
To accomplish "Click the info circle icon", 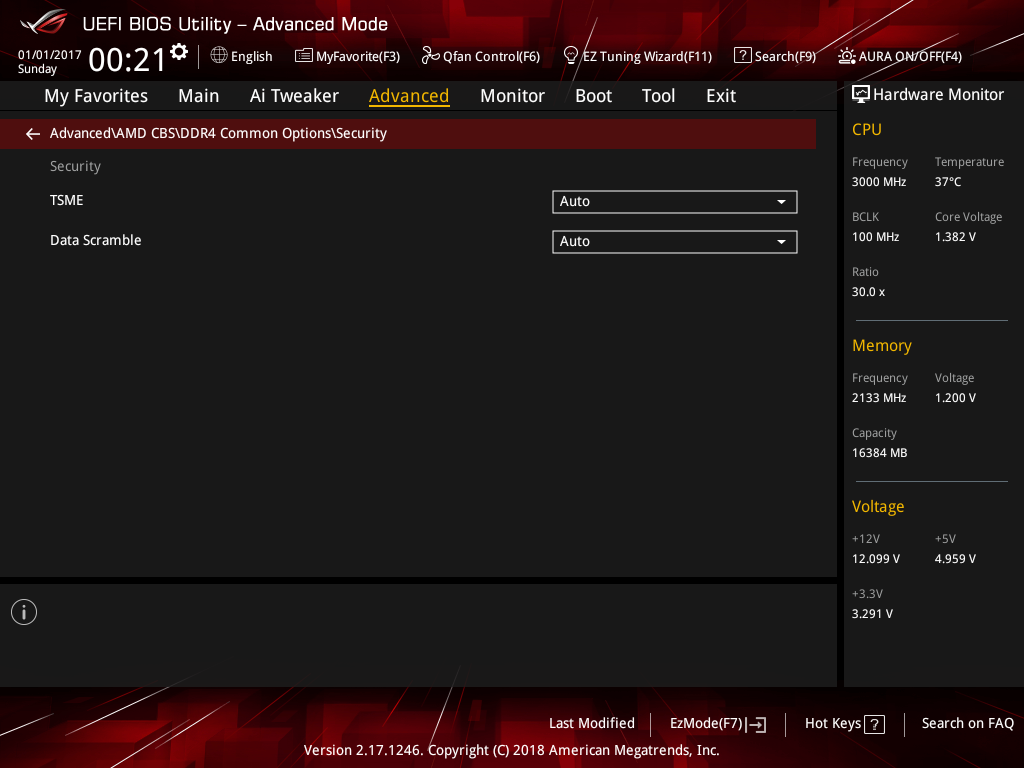I will coord(24,612).
